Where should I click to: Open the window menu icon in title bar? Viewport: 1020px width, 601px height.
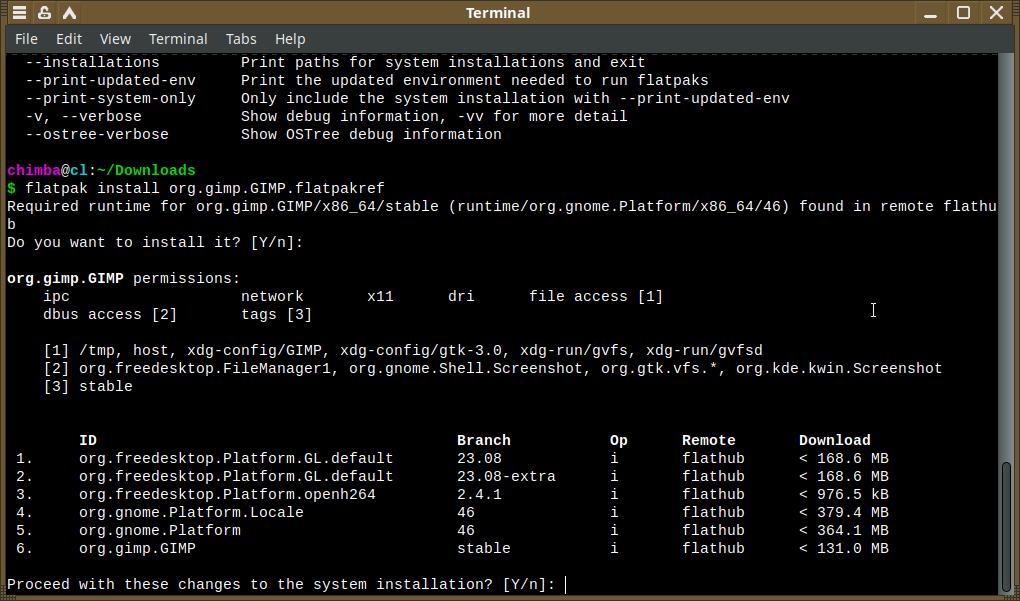coord(18,13)
